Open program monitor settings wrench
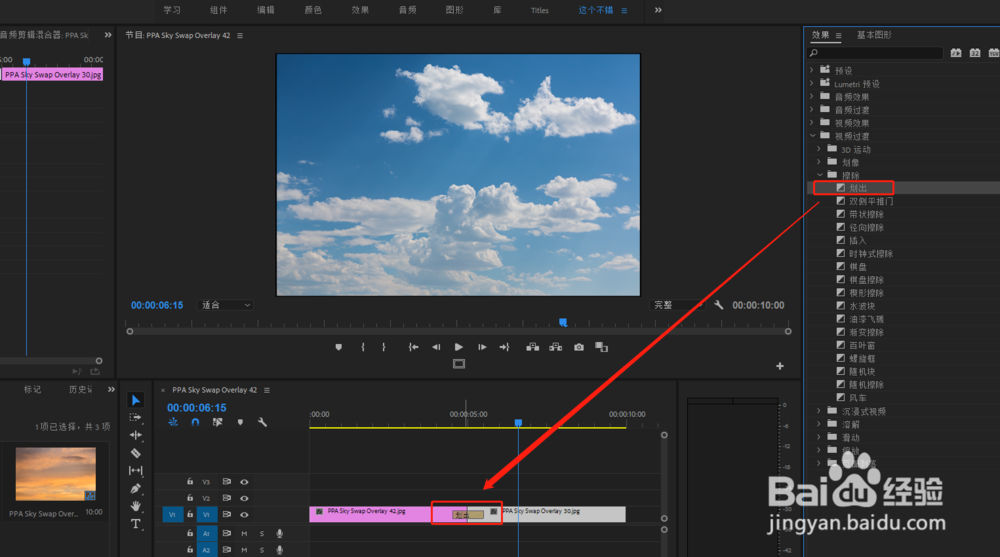The height and width of the screenshot is (557, 1000). (x=719, y=305)
